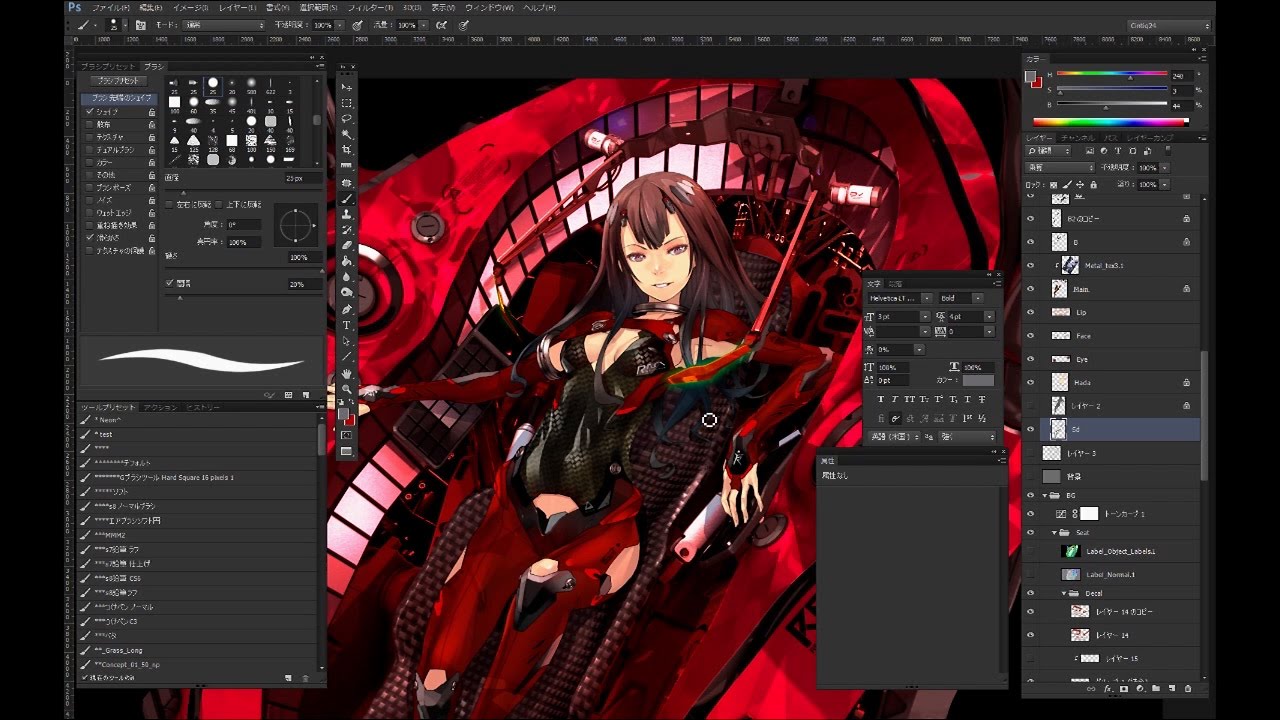
Task: Select the Eraser tool
Action: tap(347, 245)
